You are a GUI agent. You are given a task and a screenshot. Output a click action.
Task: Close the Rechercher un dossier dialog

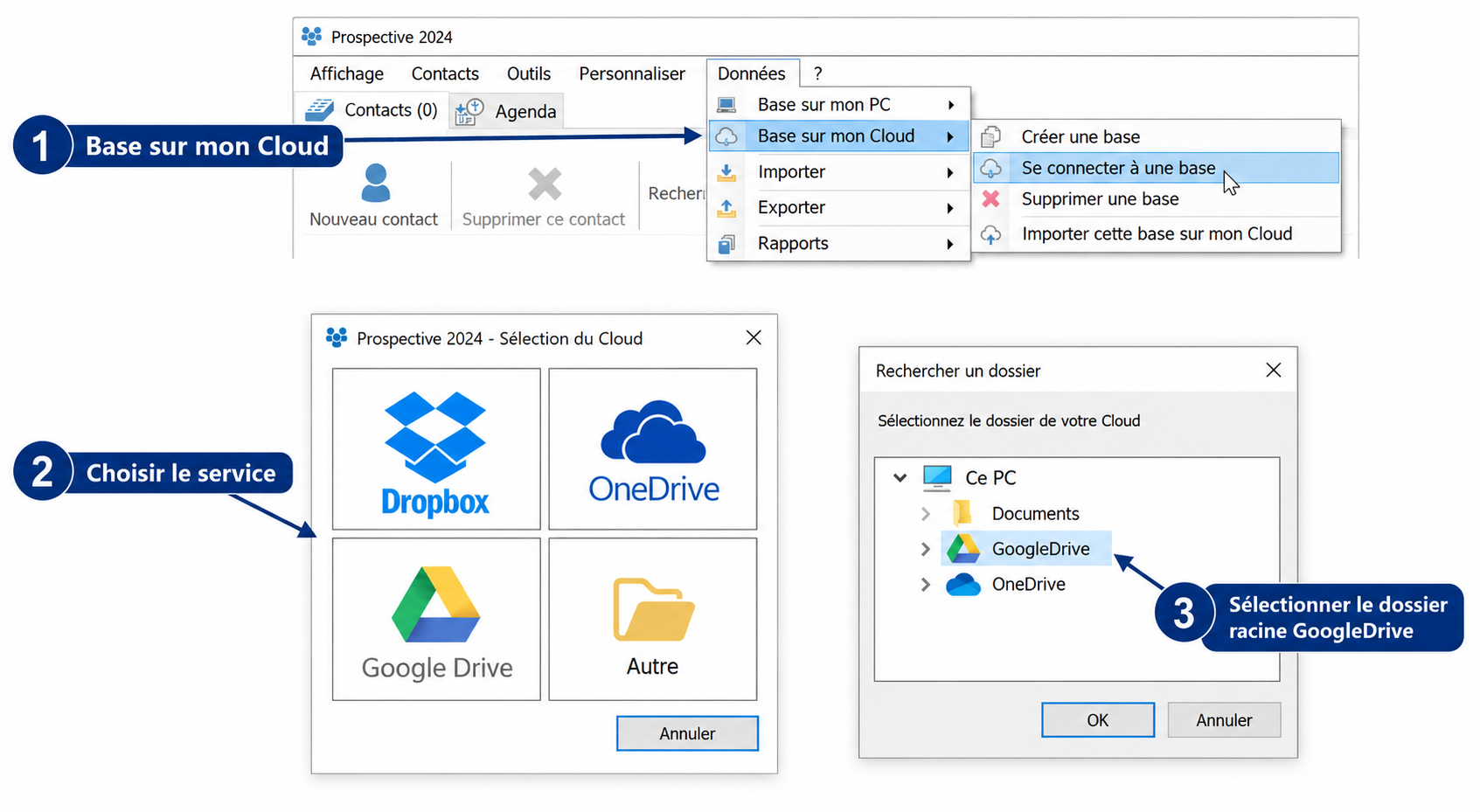point(1274,370)
